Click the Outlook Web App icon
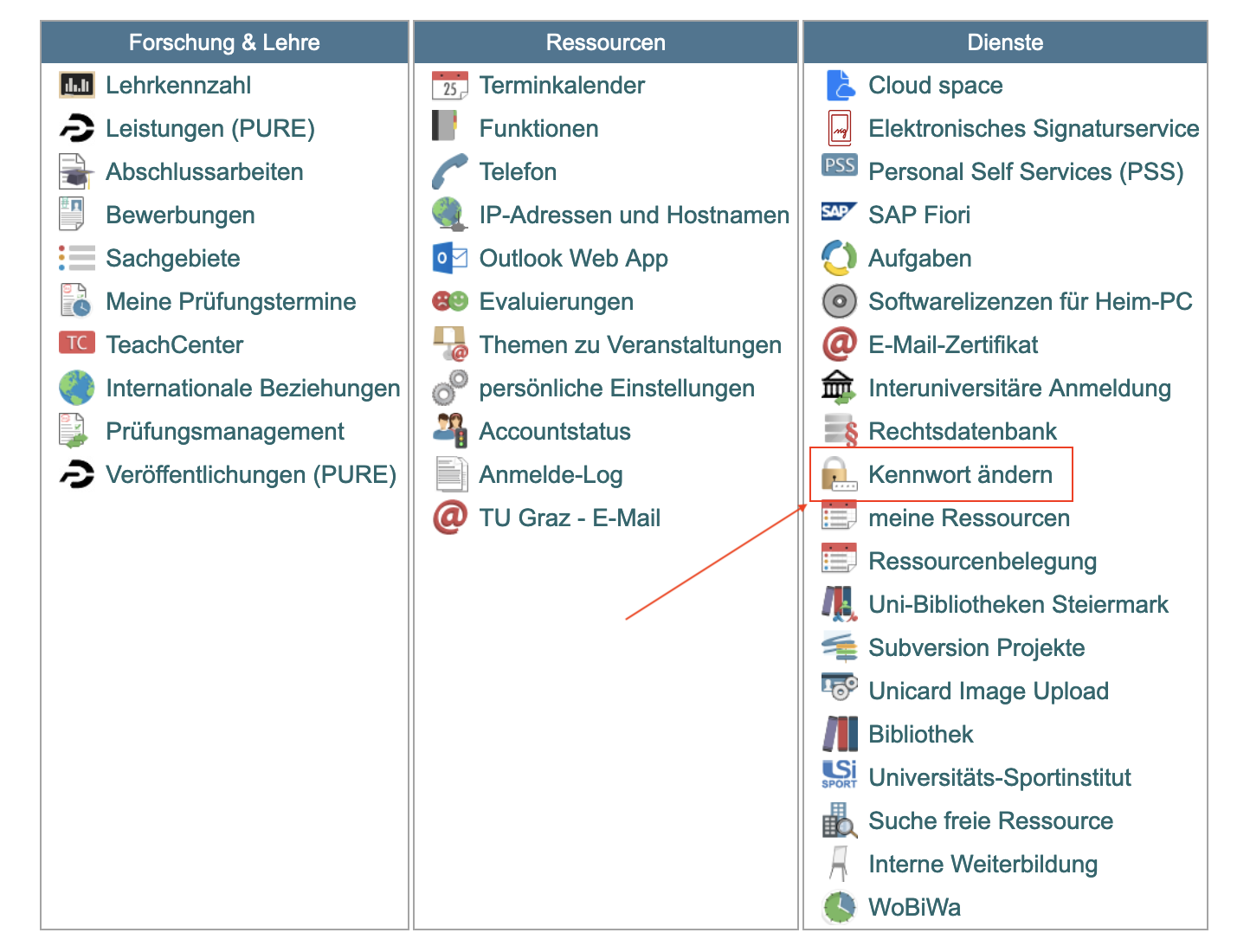1250x952 pixels. tap(449, 258)
